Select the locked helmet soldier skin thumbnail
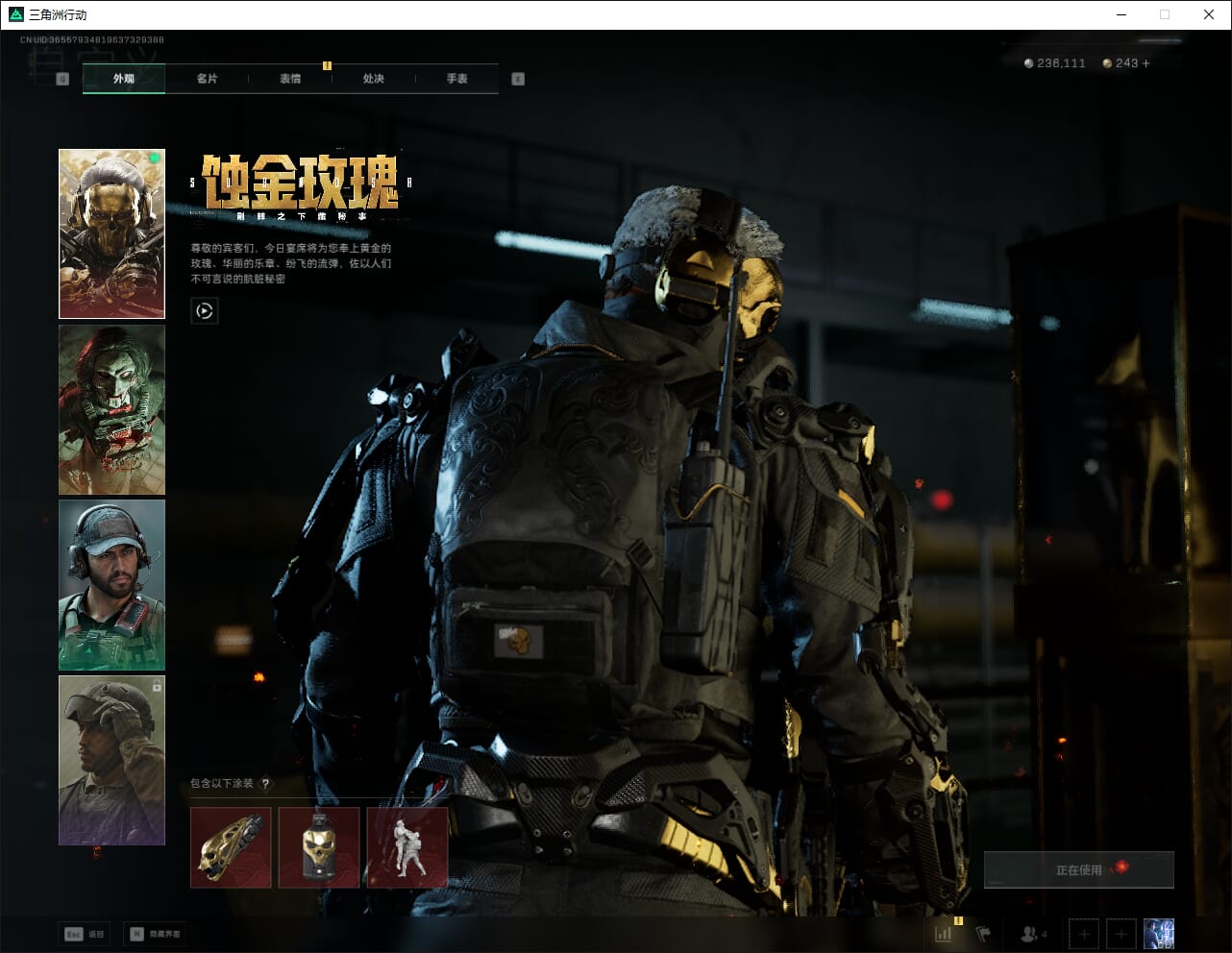 tap(111, 760)
